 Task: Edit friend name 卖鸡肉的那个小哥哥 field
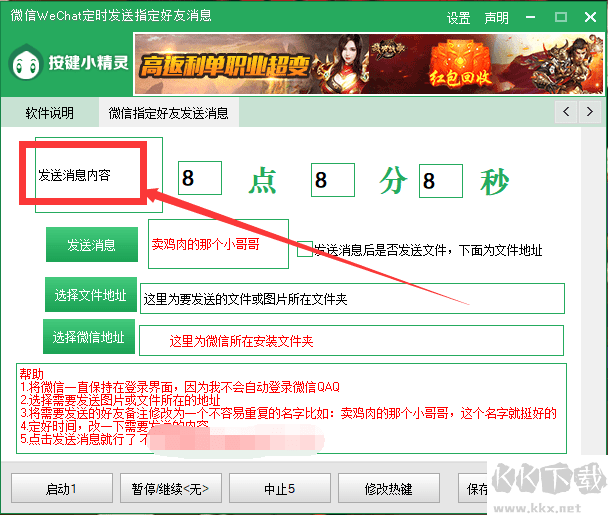click(x=218, y=244)
